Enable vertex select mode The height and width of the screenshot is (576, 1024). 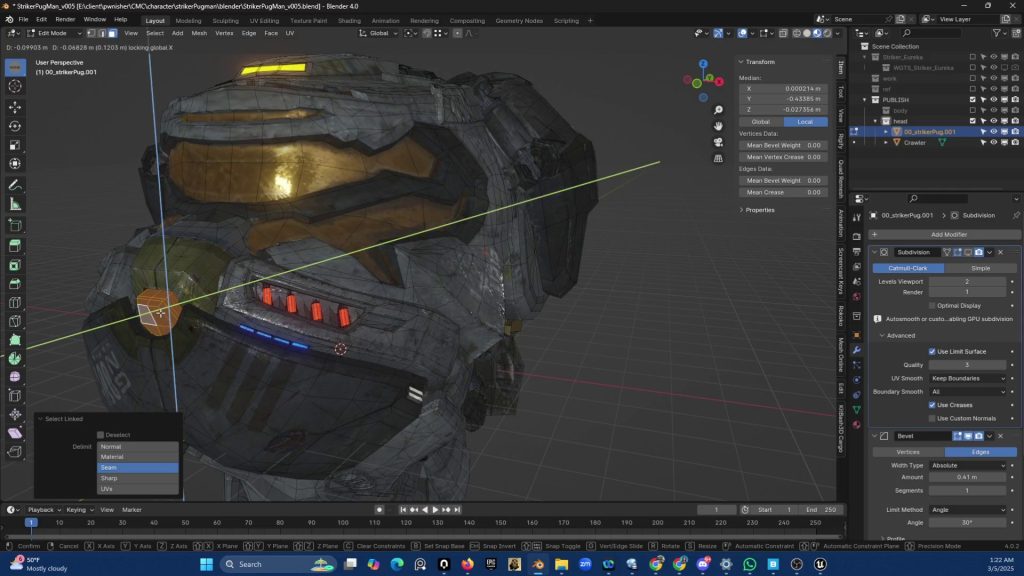pos(91,33)
